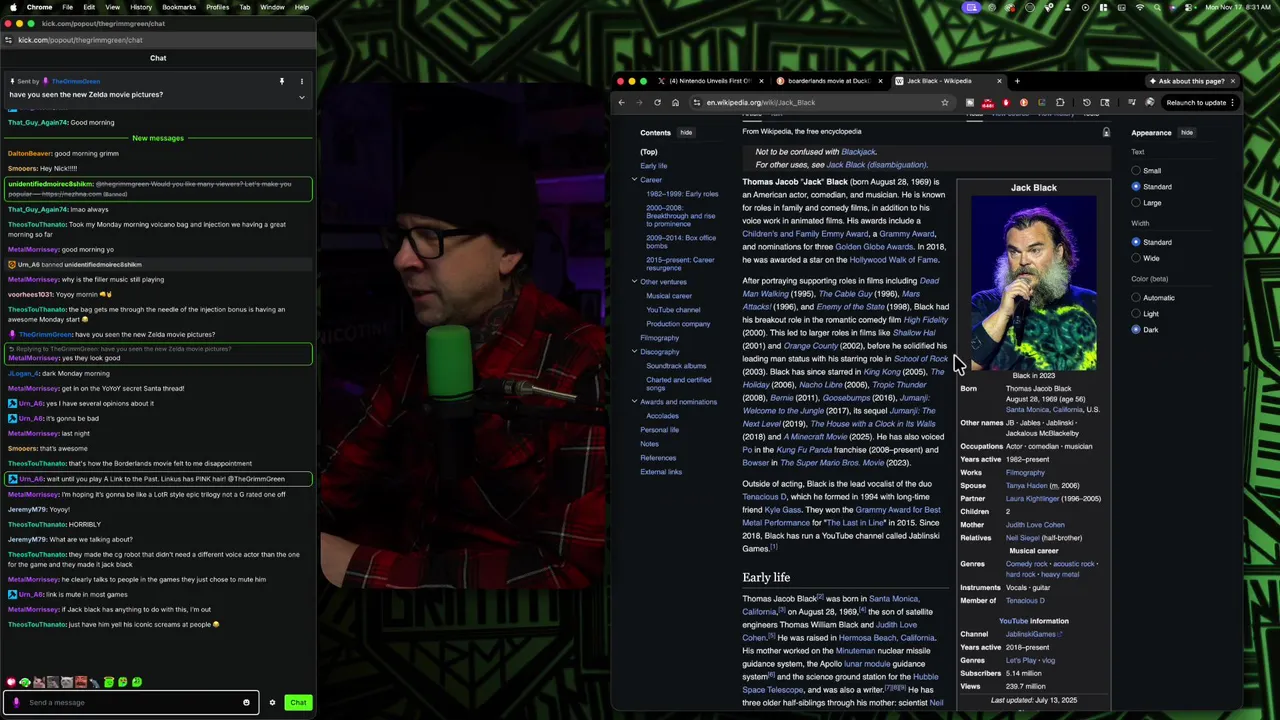The image size is (1280, 720).
Task: Click the page protection padlock icon
Action: pos(1106,132)
